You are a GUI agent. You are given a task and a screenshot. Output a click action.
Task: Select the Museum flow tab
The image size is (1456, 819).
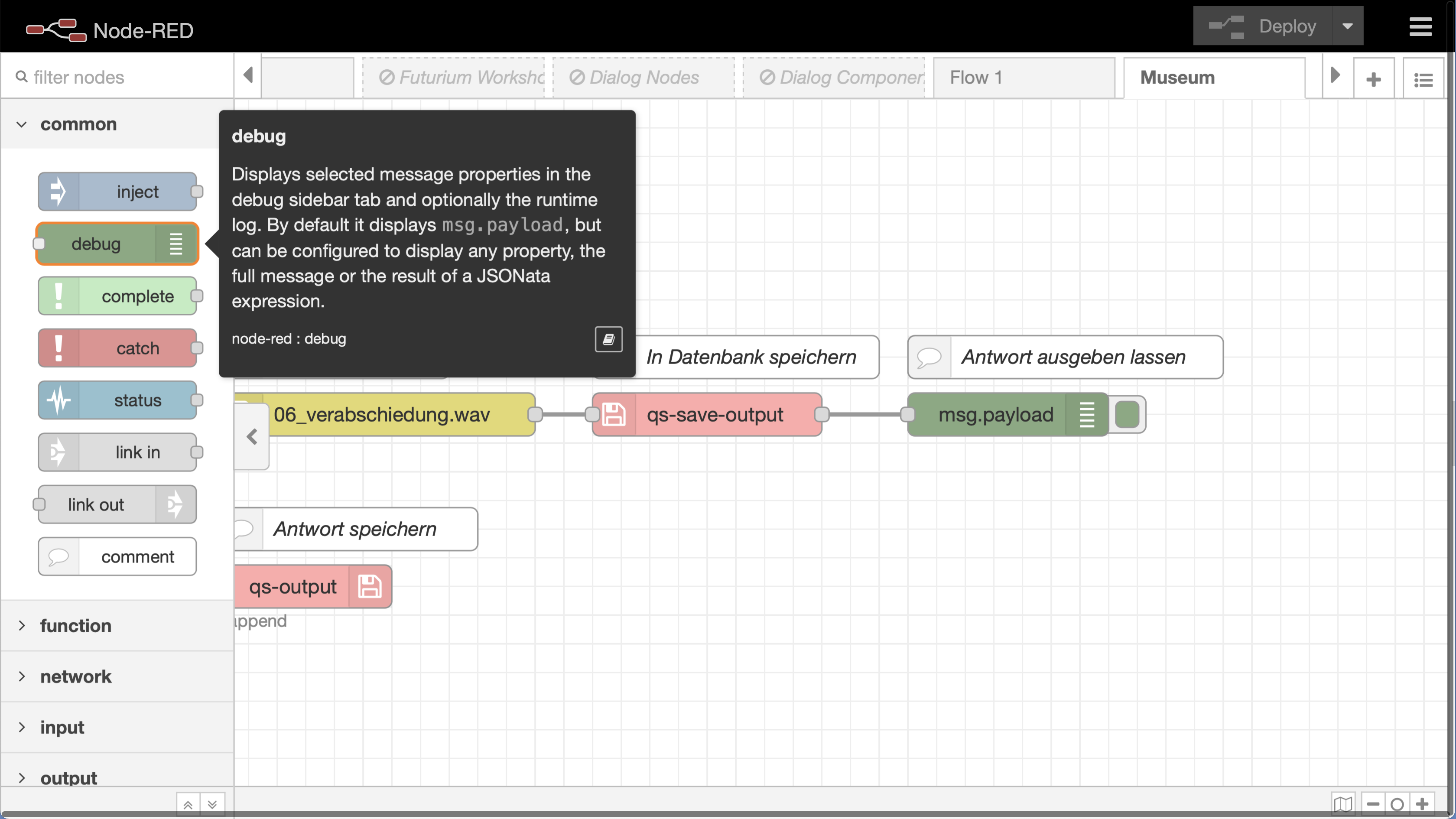1214,78
